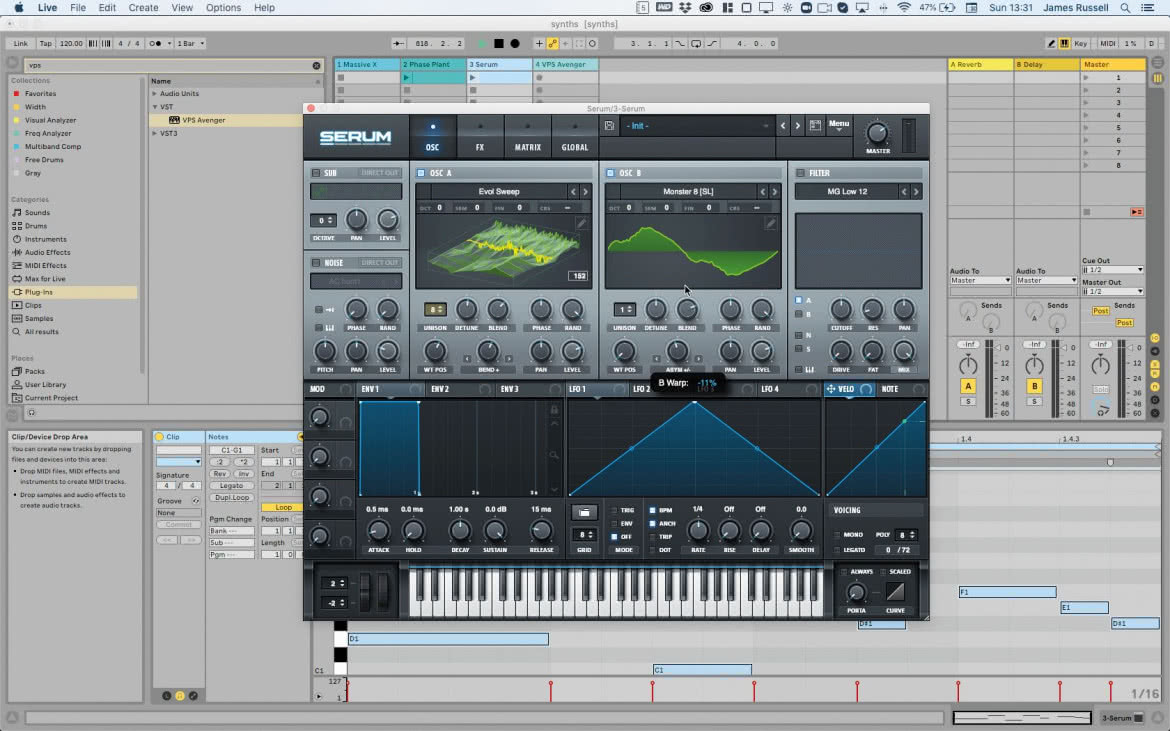Select the previous OSC B wavetable arrow
Screen dimensions: 1170x731
pos(762,192)
